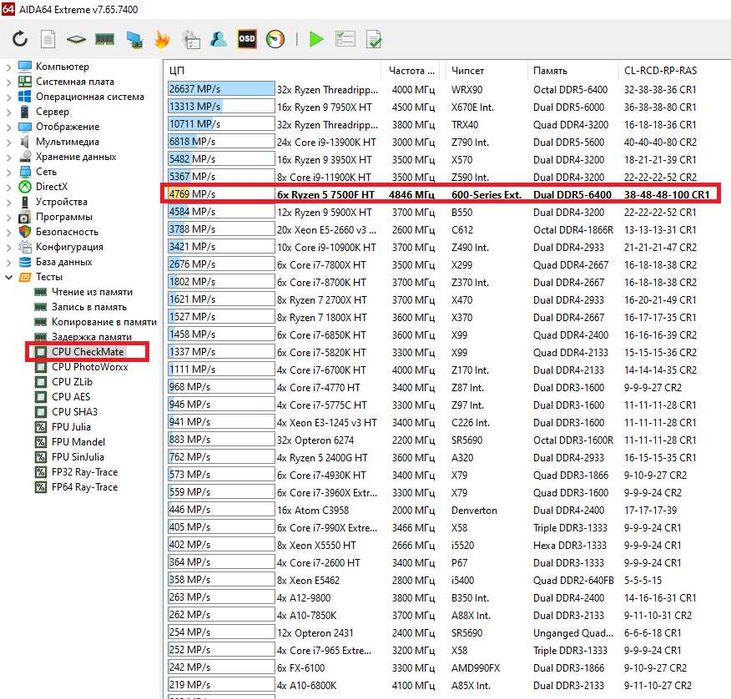Open the Задержка памяти test

pos(91,337)
